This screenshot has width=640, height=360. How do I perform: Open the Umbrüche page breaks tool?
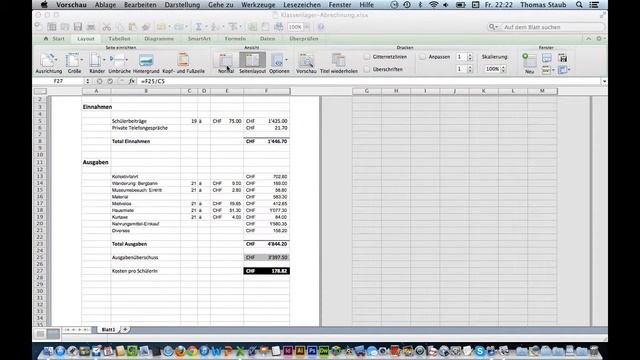120,63
